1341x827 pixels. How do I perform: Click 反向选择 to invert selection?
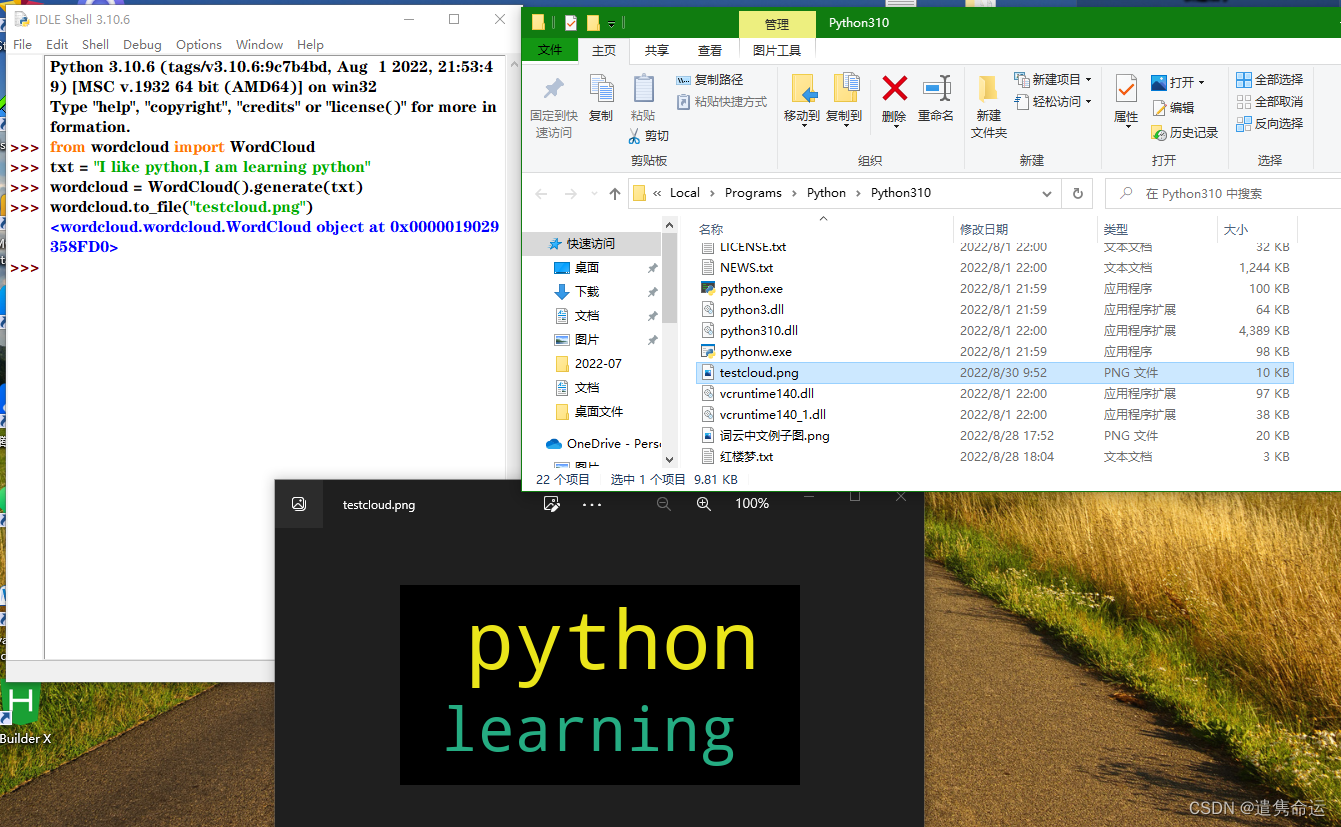tap(1268, 122)
